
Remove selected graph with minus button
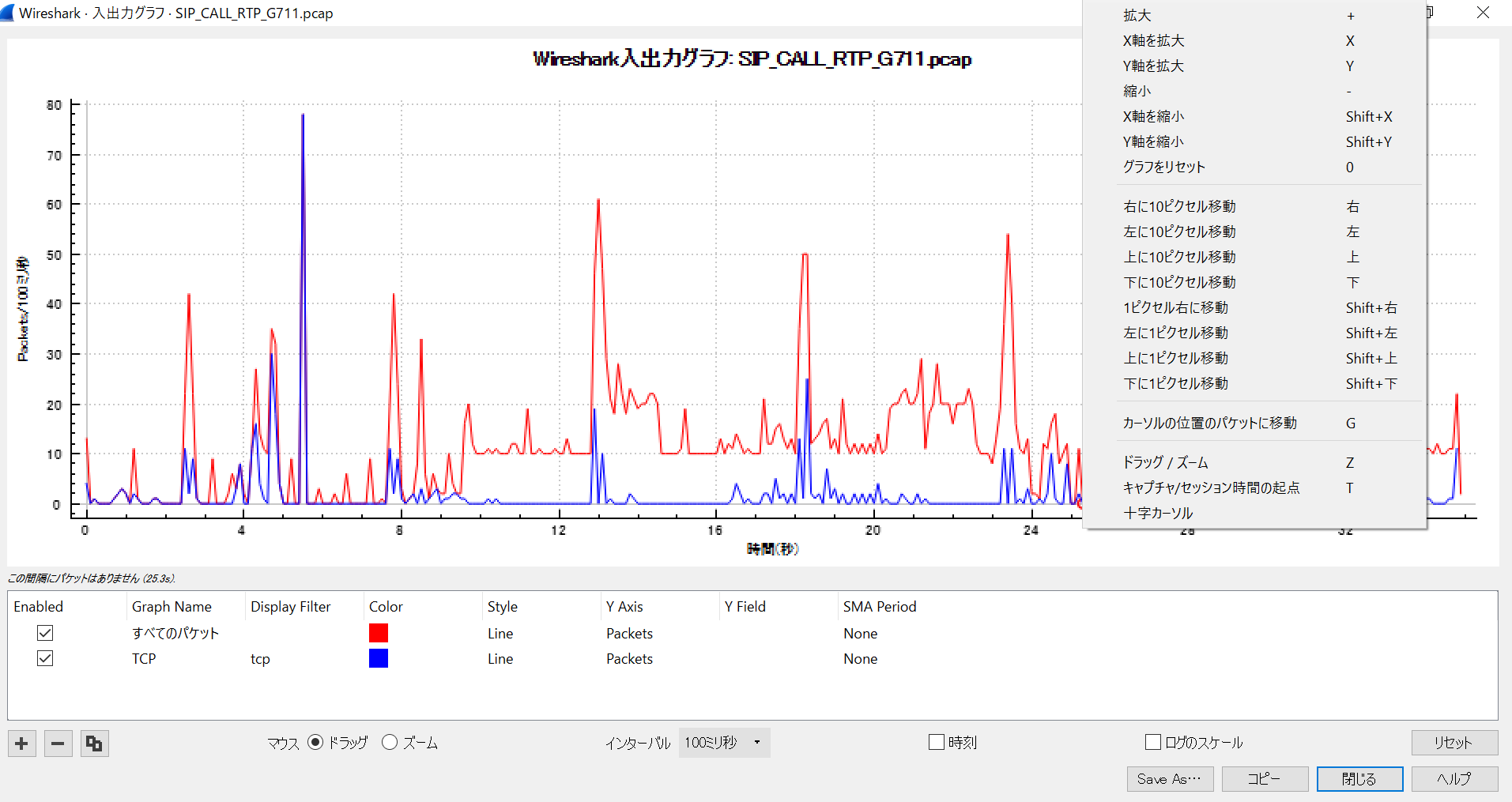click(x=58, y=744)
